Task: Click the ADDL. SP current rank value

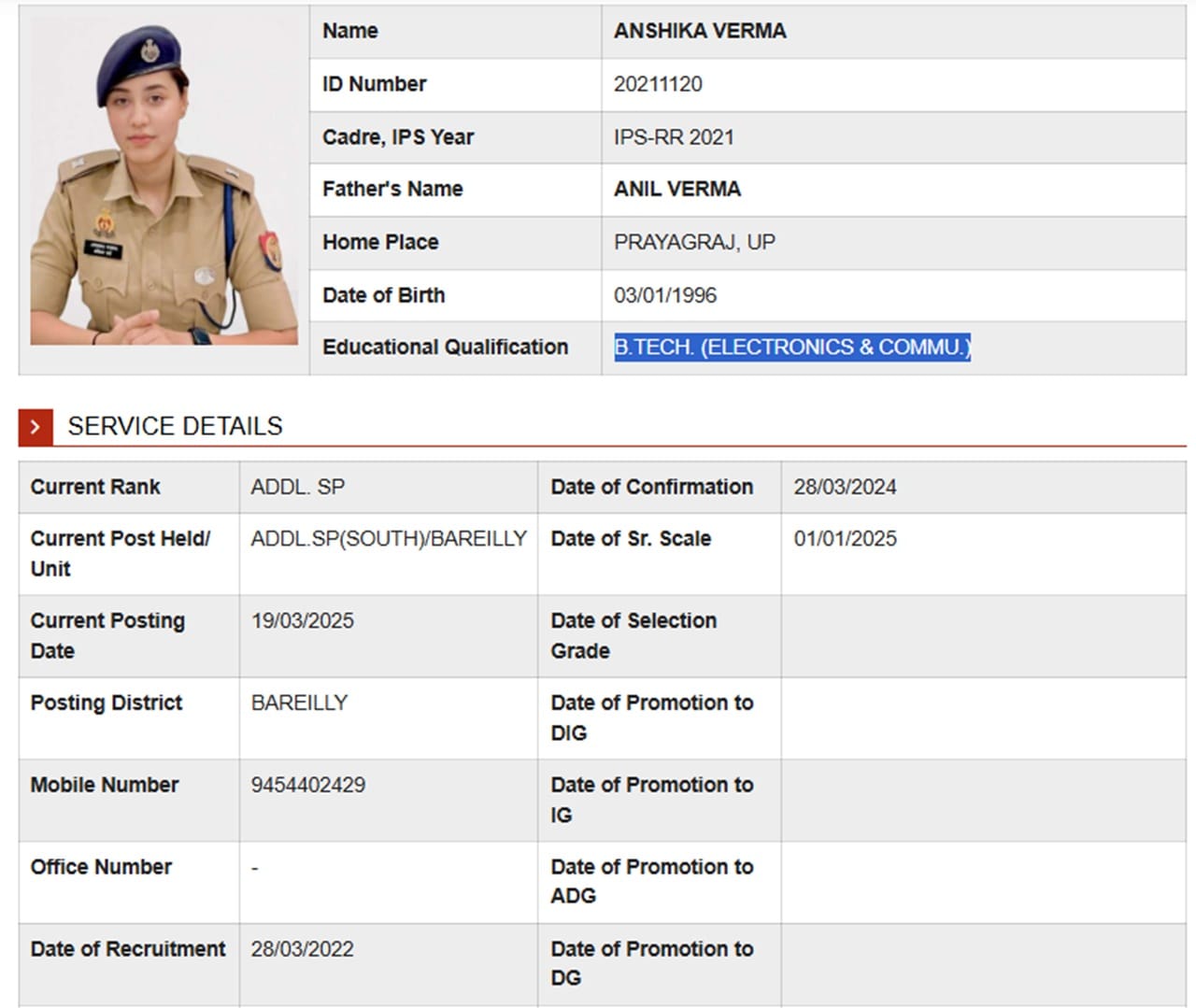Action: pos(297,487)
